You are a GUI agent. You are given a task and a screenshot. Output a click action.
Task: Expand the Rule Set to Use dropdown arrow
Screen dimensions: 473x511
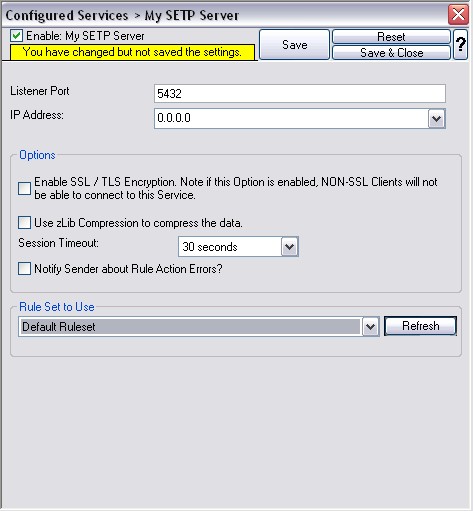click(370, 327)
